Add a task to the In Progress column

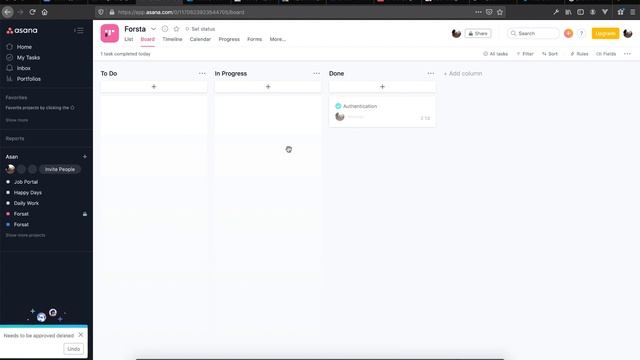coord(268,87)
